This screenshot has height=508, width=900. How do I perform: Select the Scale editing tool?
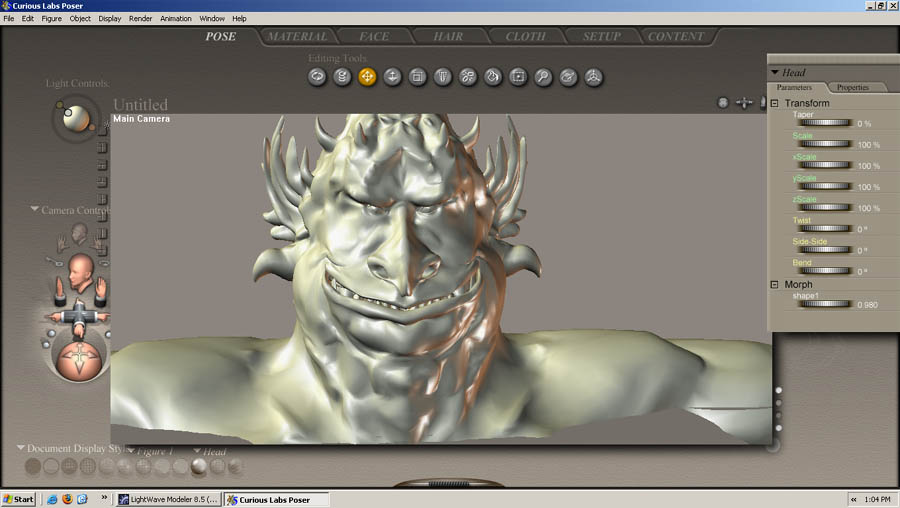418,76
